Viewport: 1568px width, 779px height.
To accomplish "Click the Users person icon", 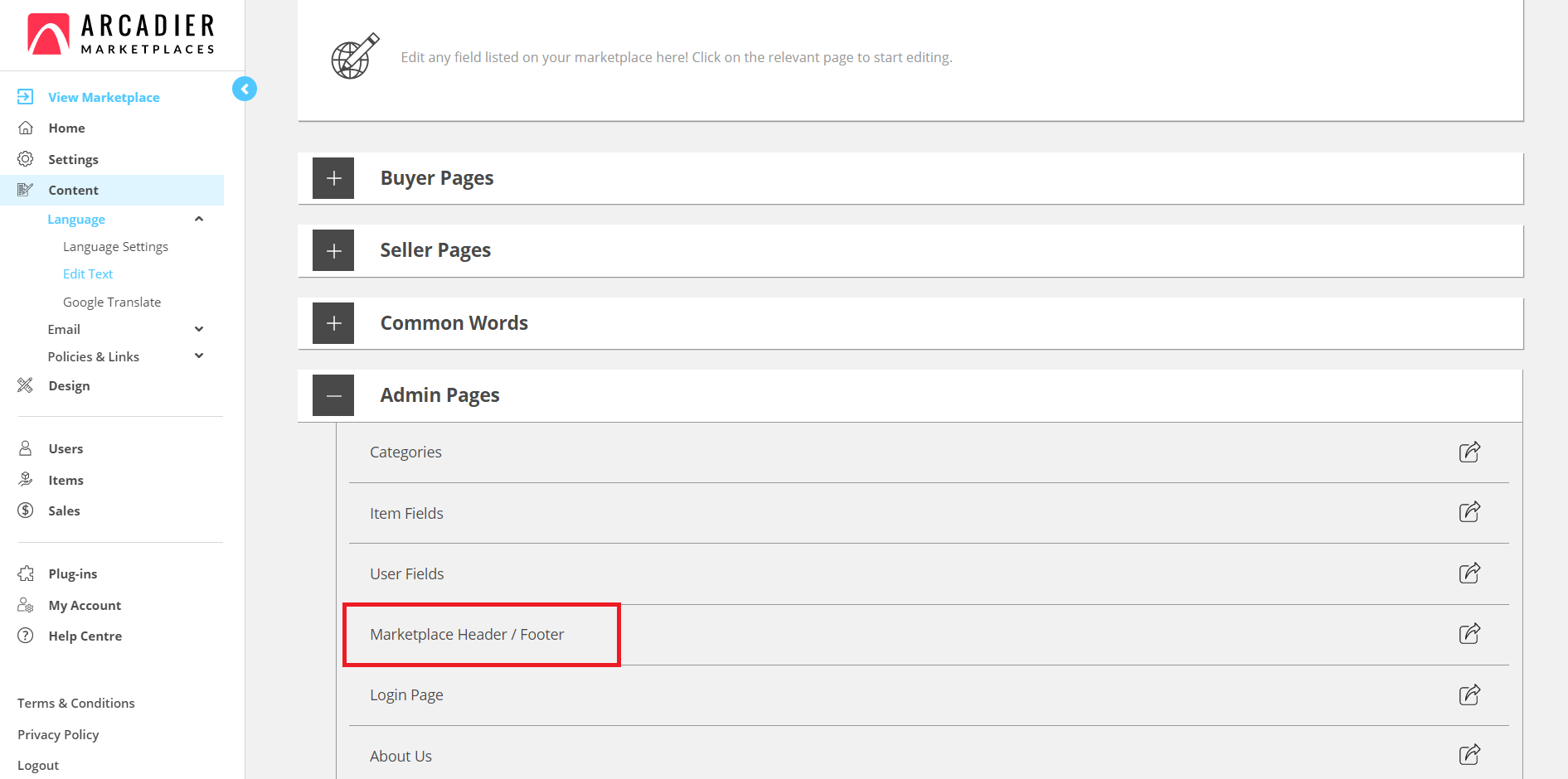I will tap(26, 448).
